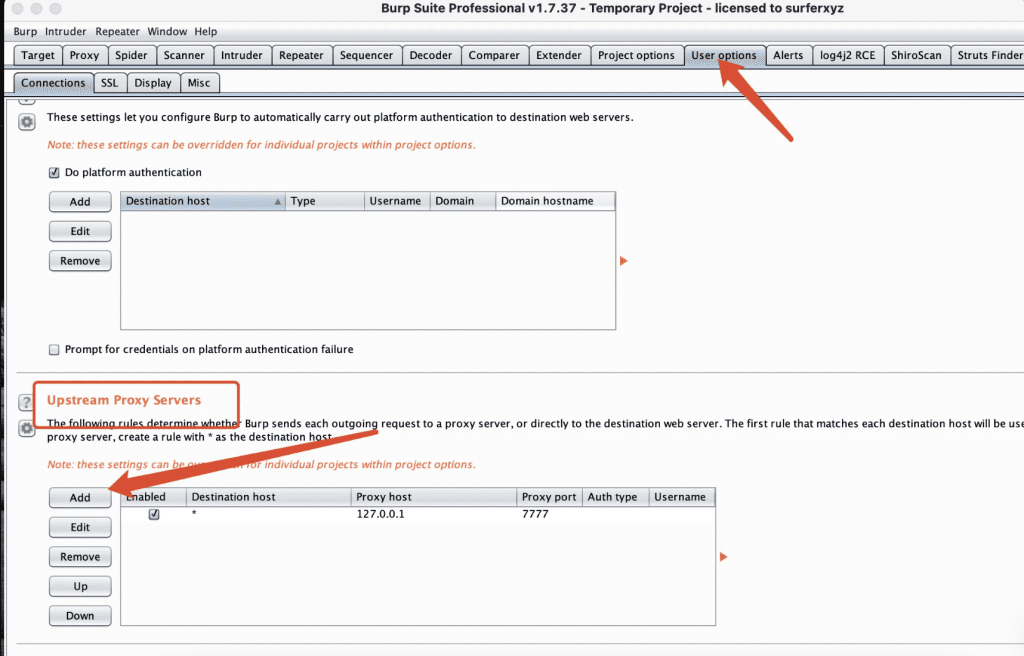Open the log4j2 RCE extension tab
This screenshot has width=1024, height=656.
coord(848,56)
